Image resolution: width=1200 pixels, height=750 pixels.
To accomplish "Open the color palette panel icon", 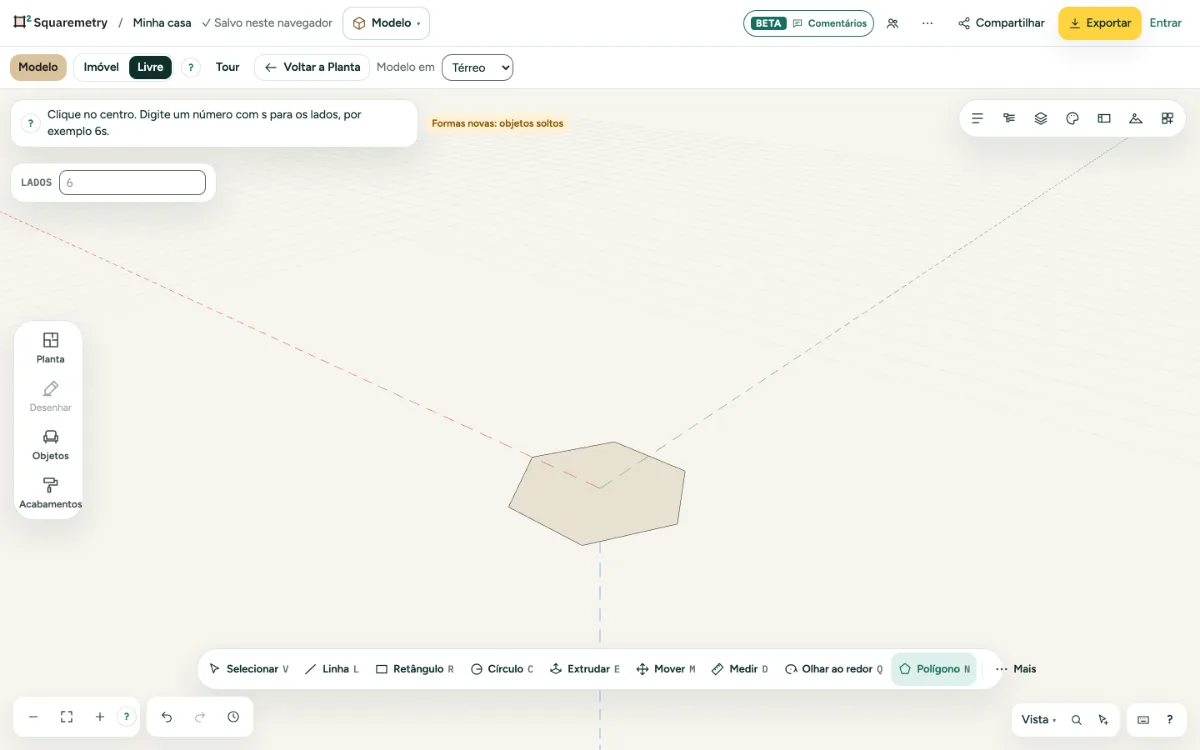I will click(1073, 118).
